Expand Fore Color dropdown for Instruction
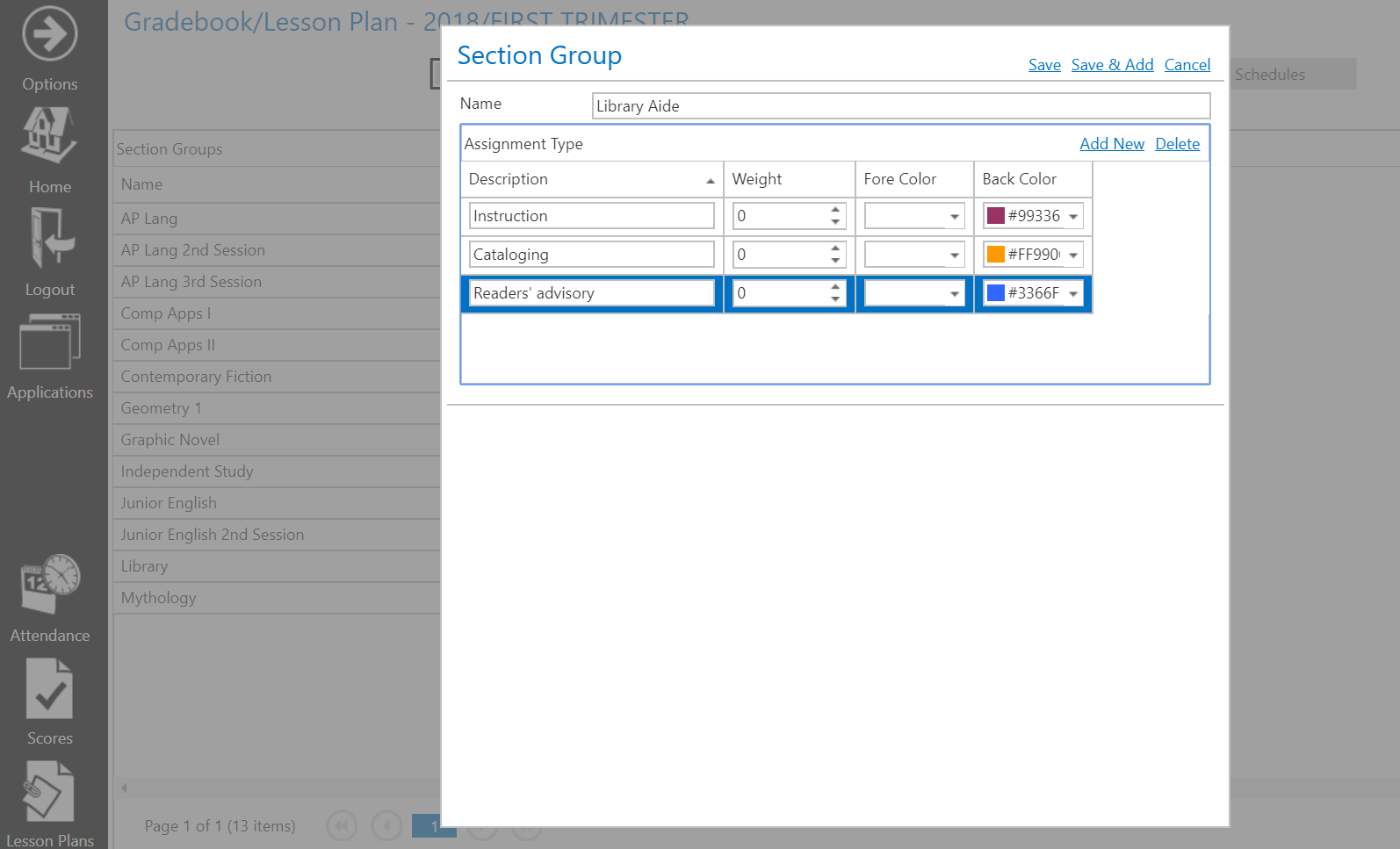1400x849 pixels. (x=954, y=217)
